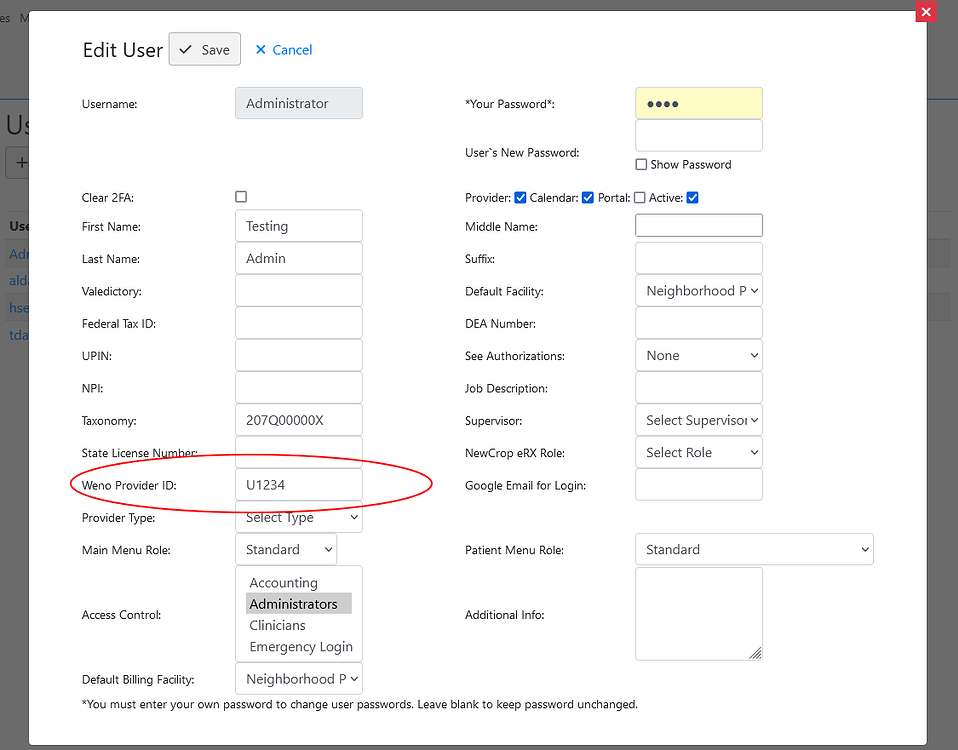Uncheck the Active checkbox
Viewport: 958px width, 750px height.
point(692,197)
